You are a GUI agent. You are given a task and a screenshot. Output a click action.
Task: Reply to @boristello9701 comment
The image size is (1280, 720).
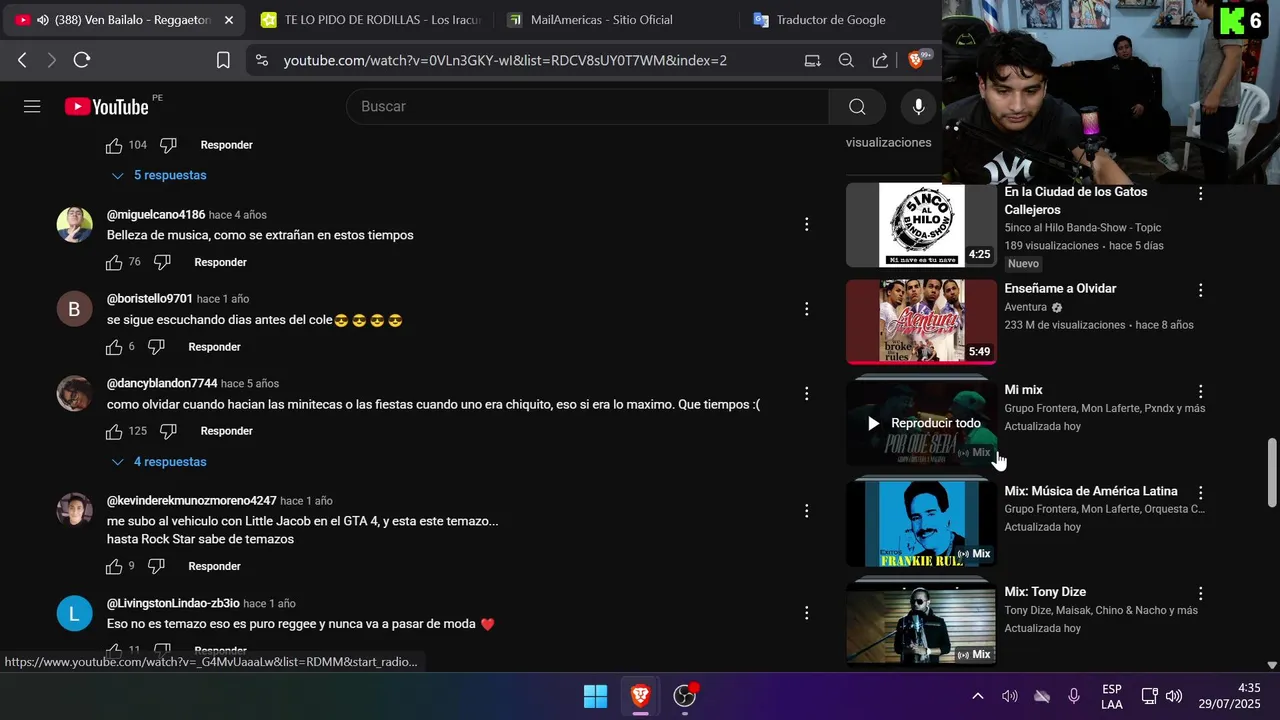coord(214,347)
